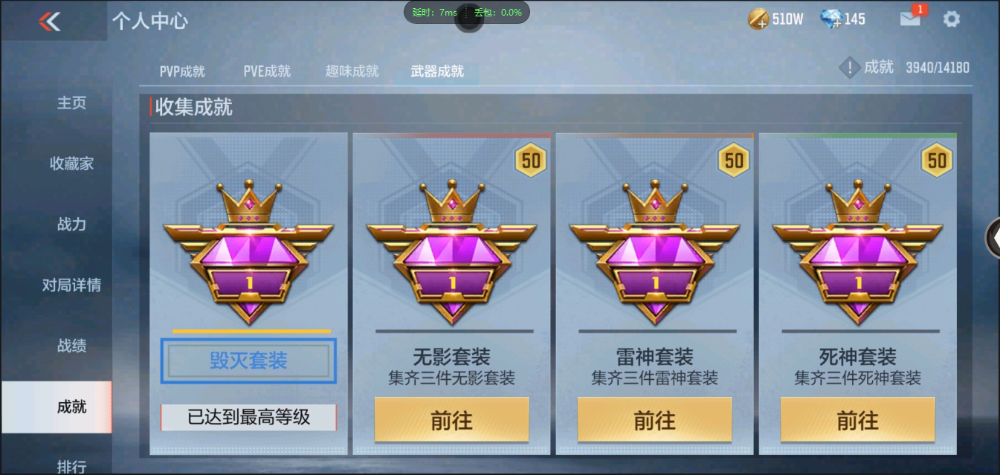Viewport: 1000px width, 475px height.
Task: Tap the yellow progress bar of 毁灭套装
Action: [252, 332]
